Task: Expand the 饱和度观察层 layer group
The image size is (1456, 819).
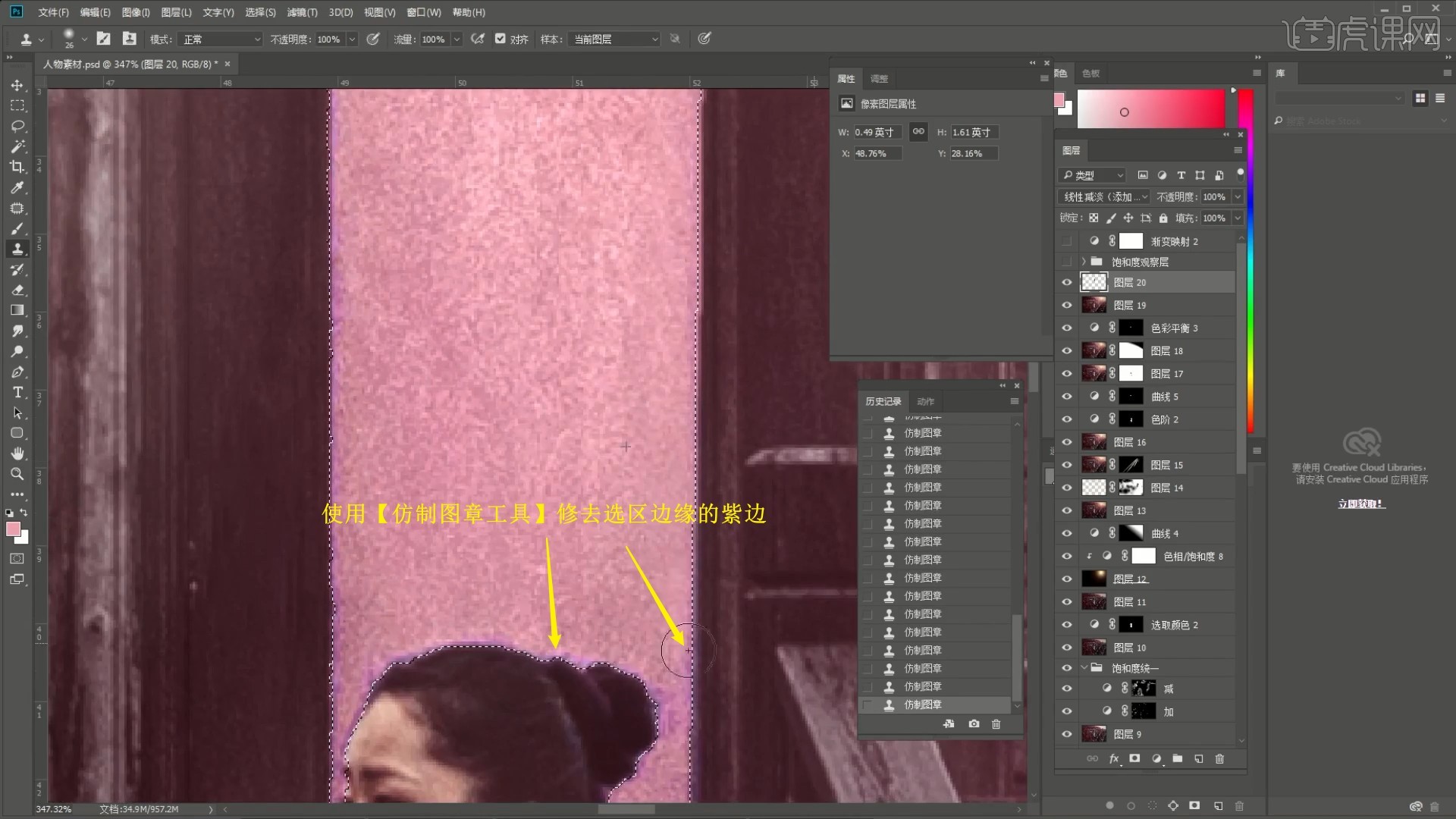Action: (x=1084, y=262)
